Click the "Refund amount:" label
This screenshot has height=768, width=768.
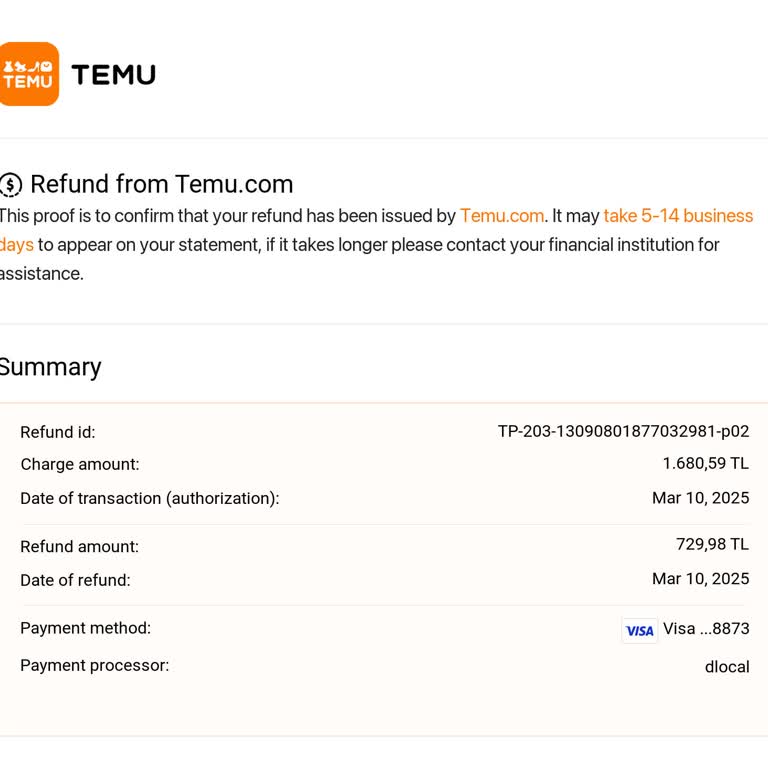pyautogui.click(x=80, y=547)
